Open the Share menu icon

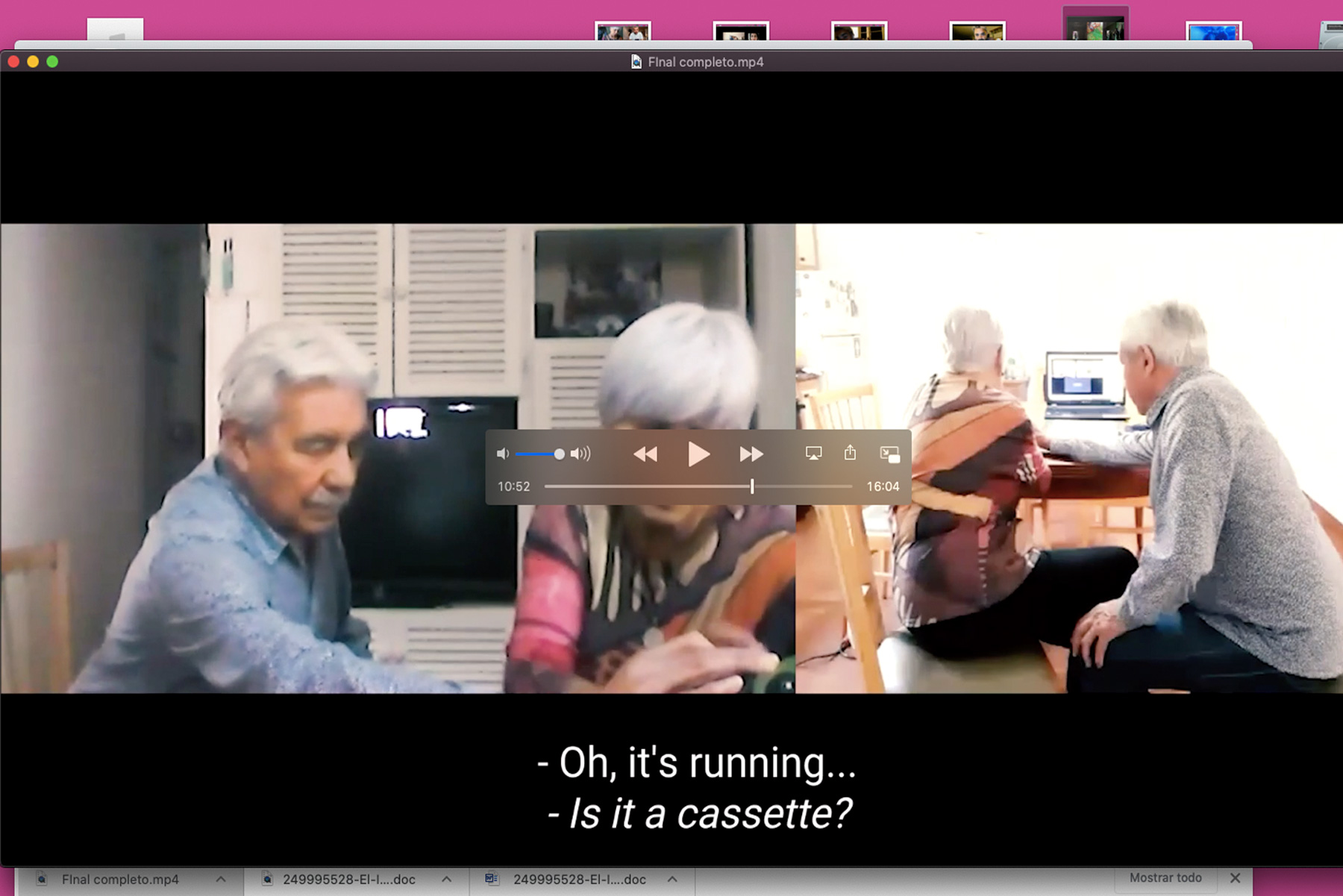tap(850, 452)
